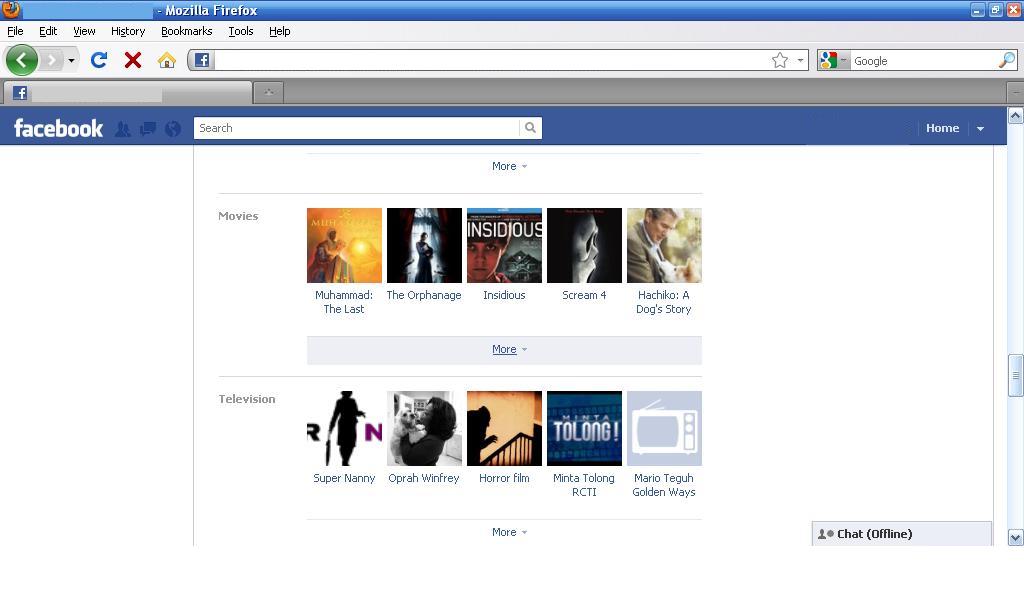Click the Forward navigation arrow
The image size is (1024, 600).
(x=51, y=61)
